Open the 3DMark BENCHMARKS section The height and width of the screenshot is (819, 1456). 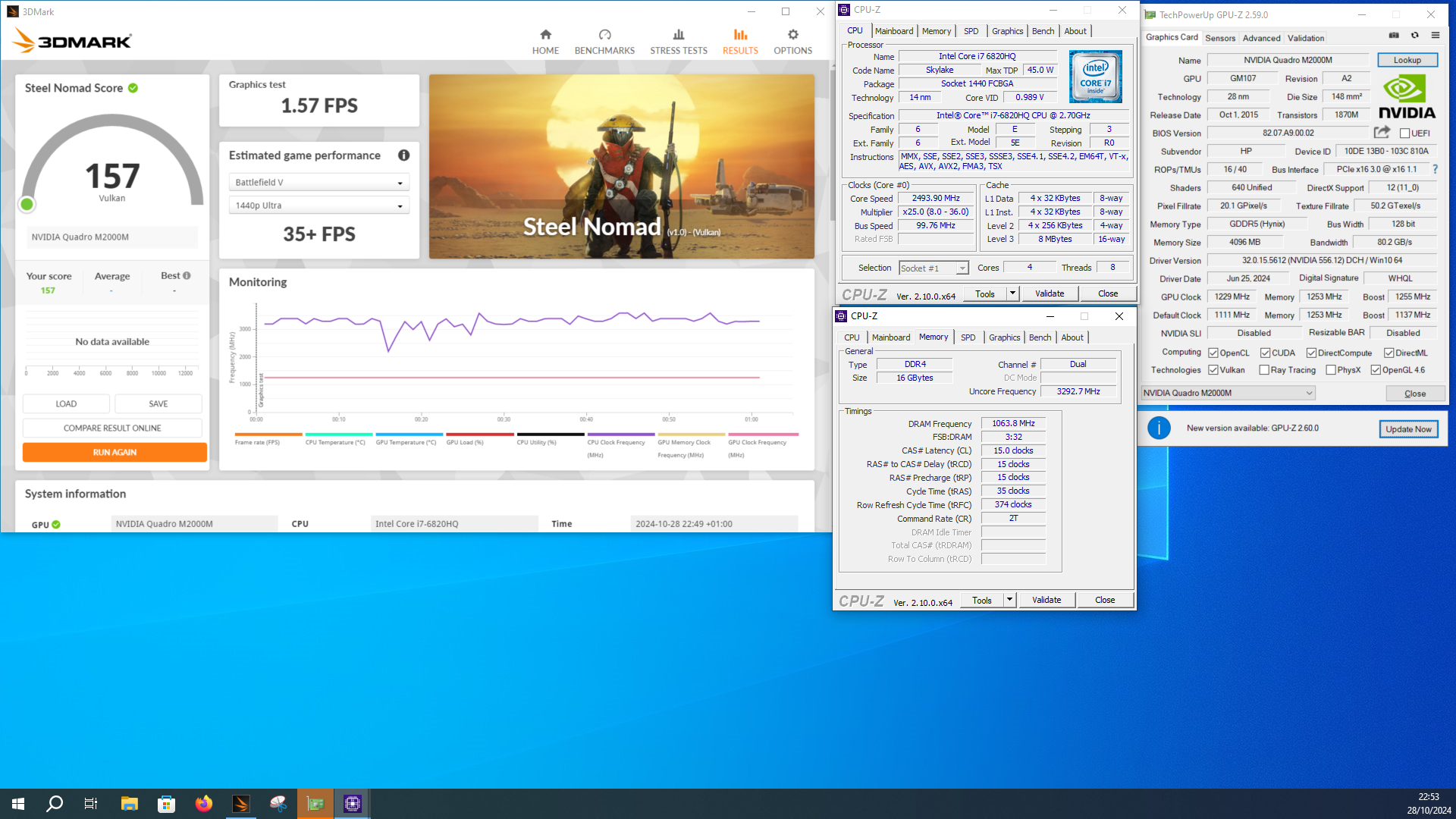point(604,42)
